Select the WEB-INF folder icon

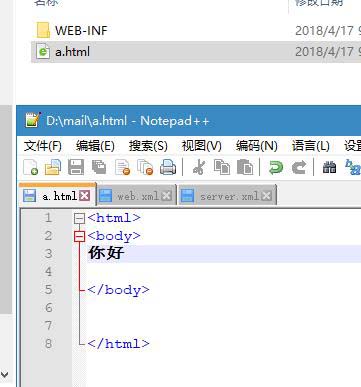(x=43, y=30)
